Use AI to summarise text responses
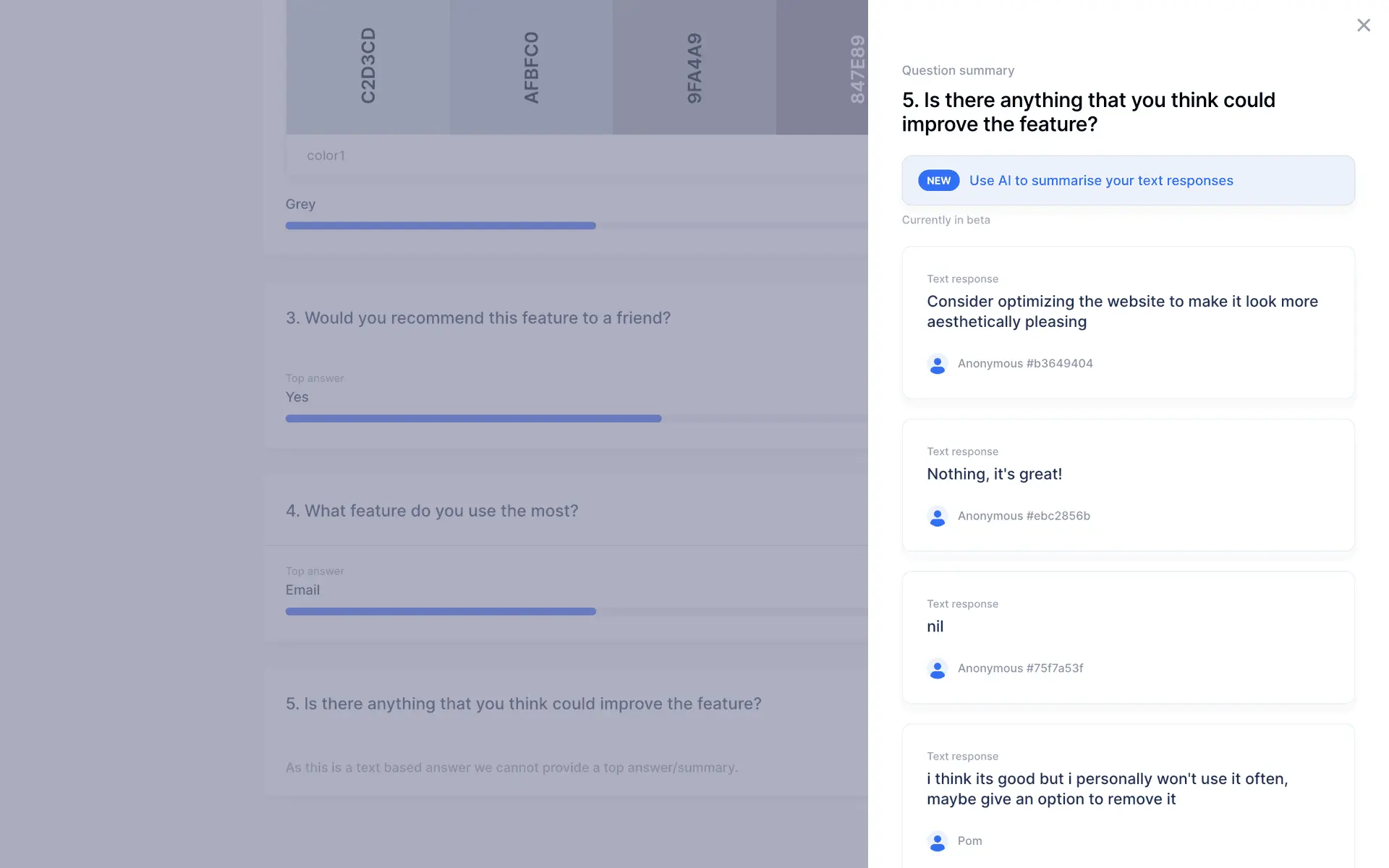This screenshot has width=1389, height=868. pos(1100,181)
